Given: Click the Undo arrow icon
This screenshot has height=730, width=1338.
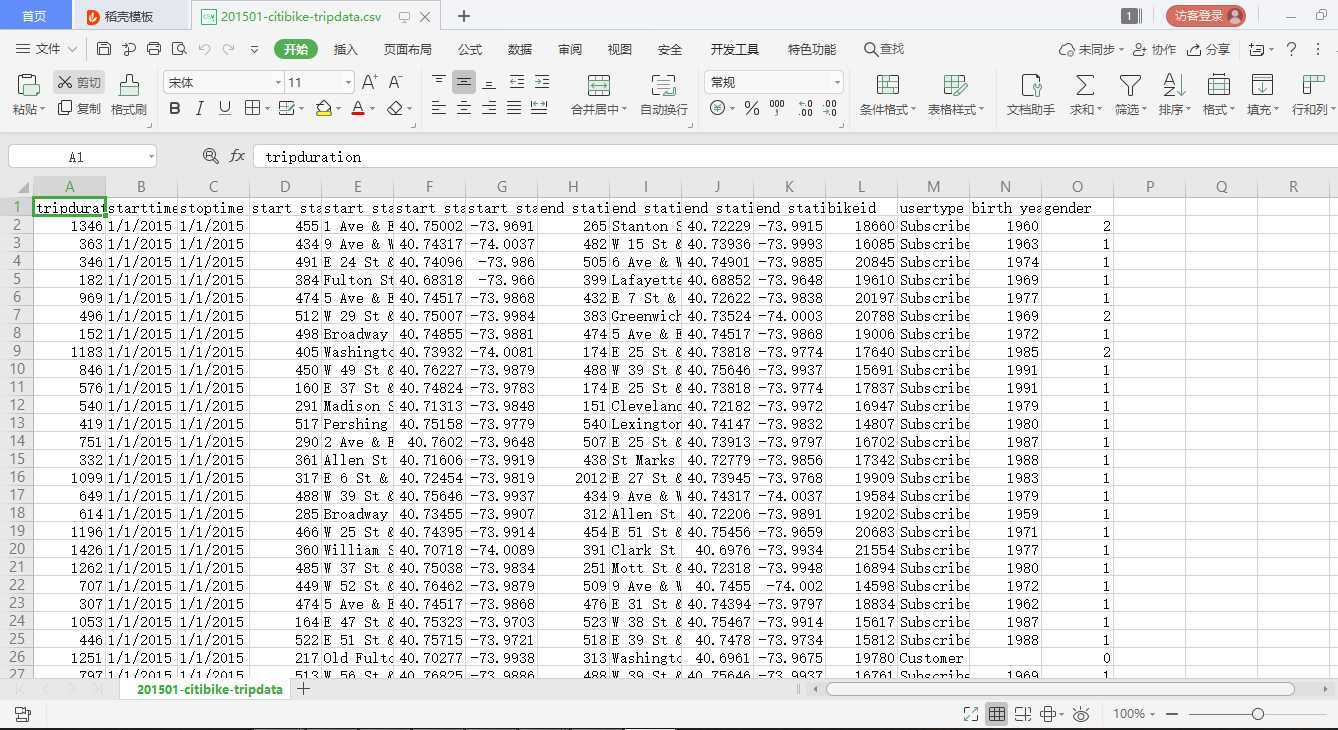Looking at the screenshot, I should 204,49.
